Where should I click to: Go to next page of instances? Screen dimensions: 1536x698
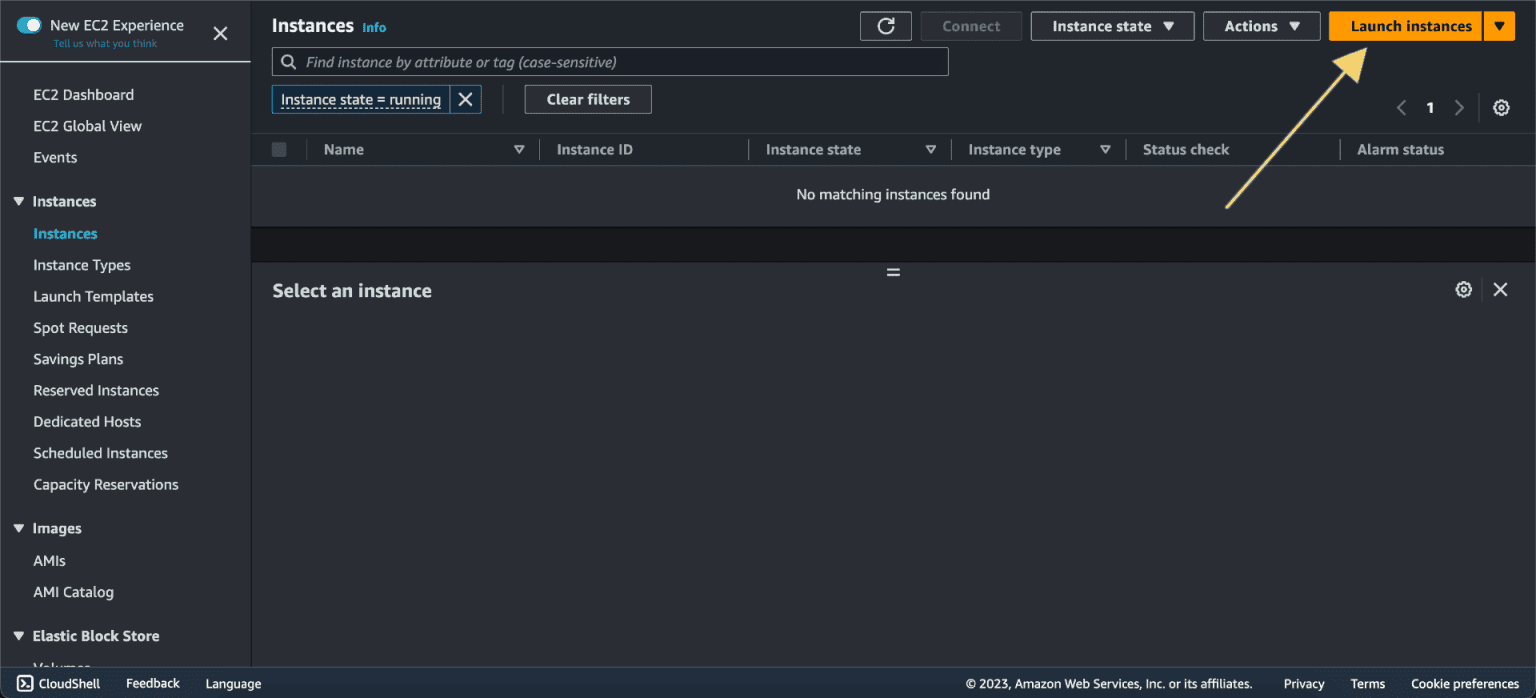click(1459, 108)
